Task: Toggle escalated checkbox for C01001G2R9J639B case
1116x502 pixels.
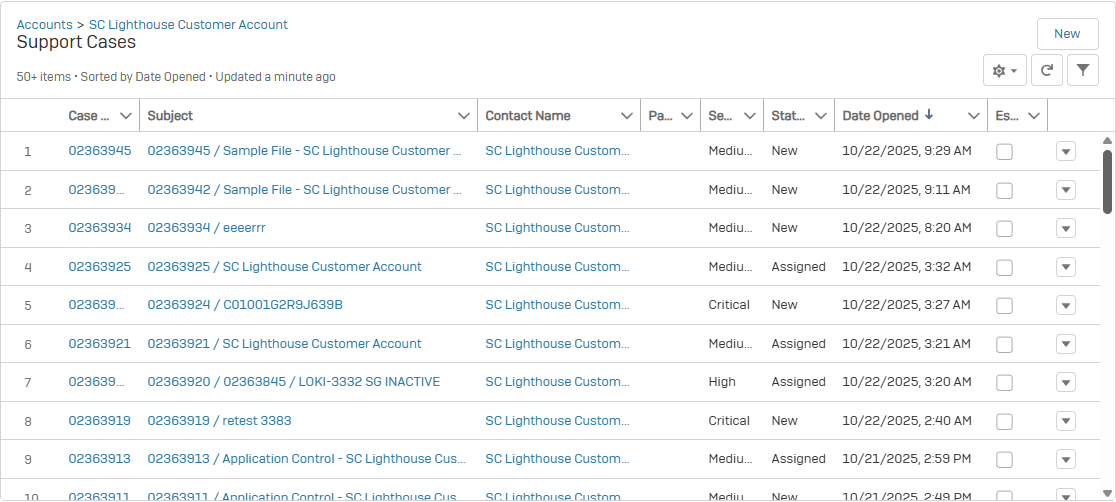Action: tap(1004, 305)
